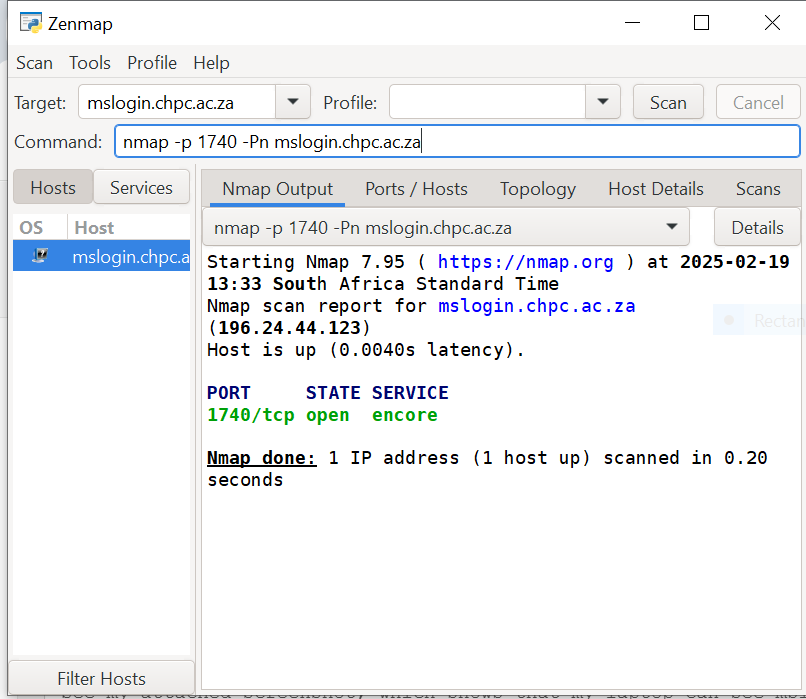The height and width of the screenshot is (699, 806).
Task: Minimize the Zenmap window
Action: pos(632,23)
